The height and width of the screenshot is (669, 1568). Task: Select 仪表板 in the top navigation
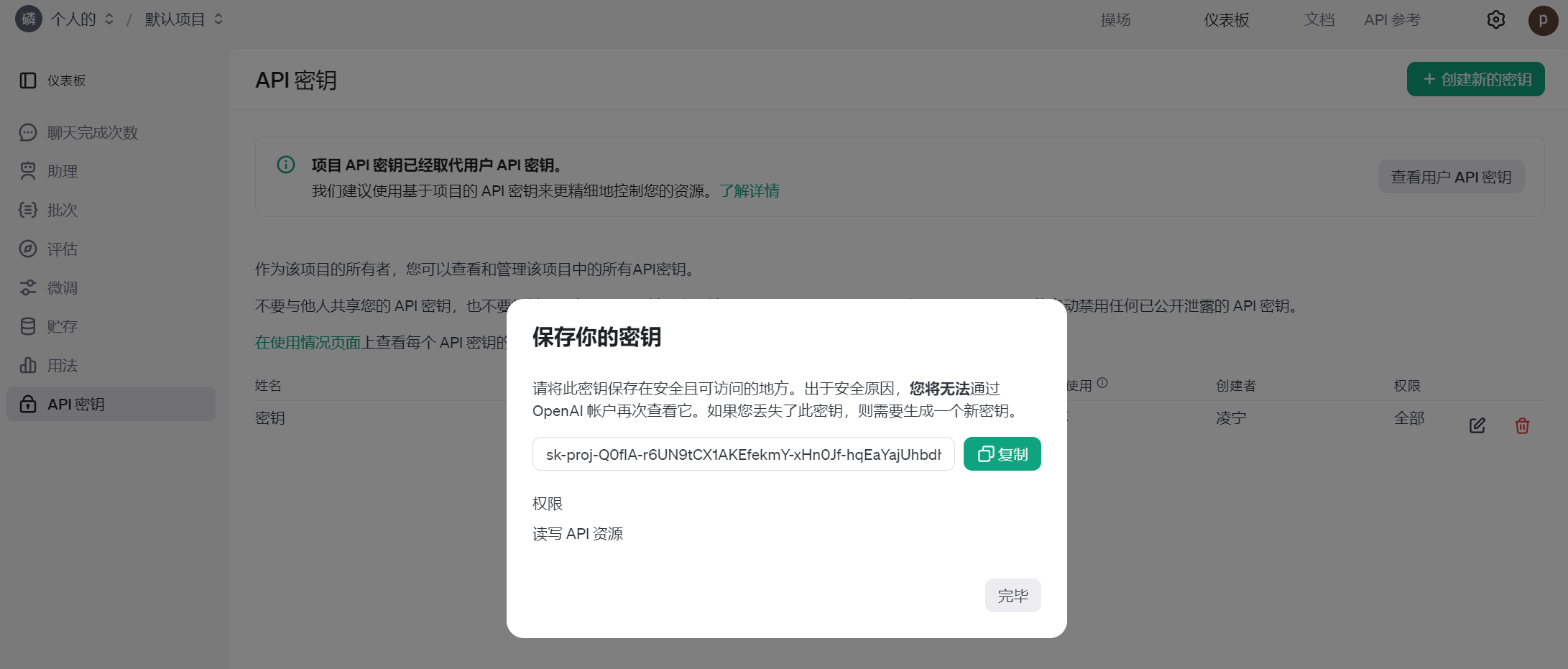point(1226,20)
